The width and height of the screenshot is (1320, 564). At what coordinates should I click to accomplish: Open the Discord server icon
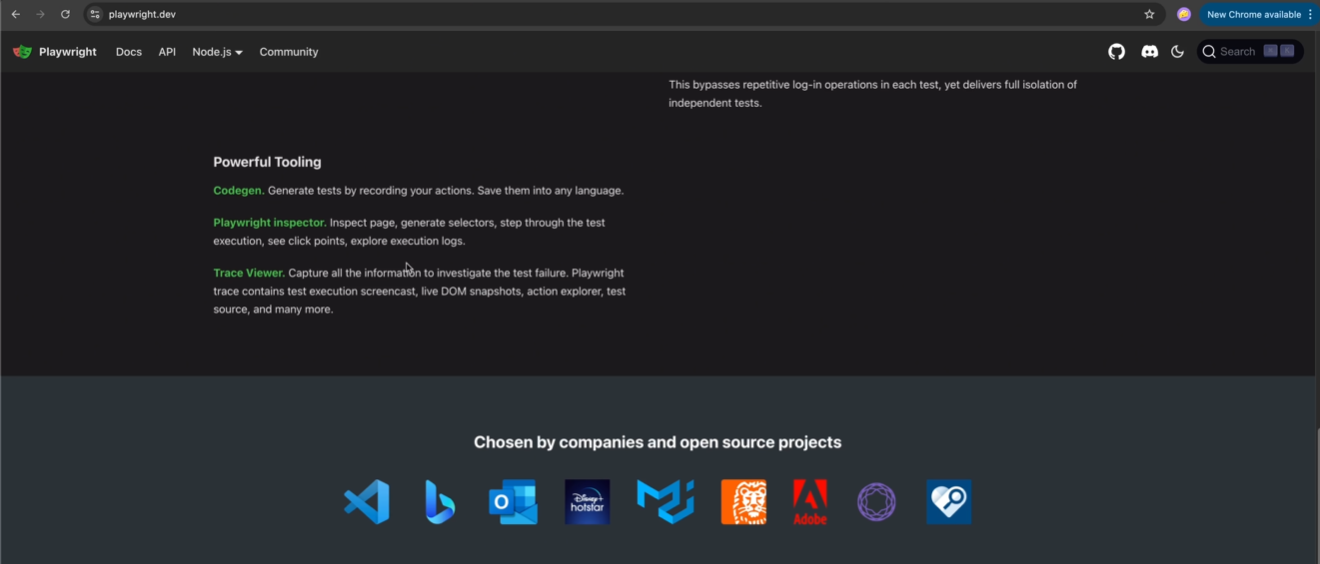click(x=1150, y=52)
